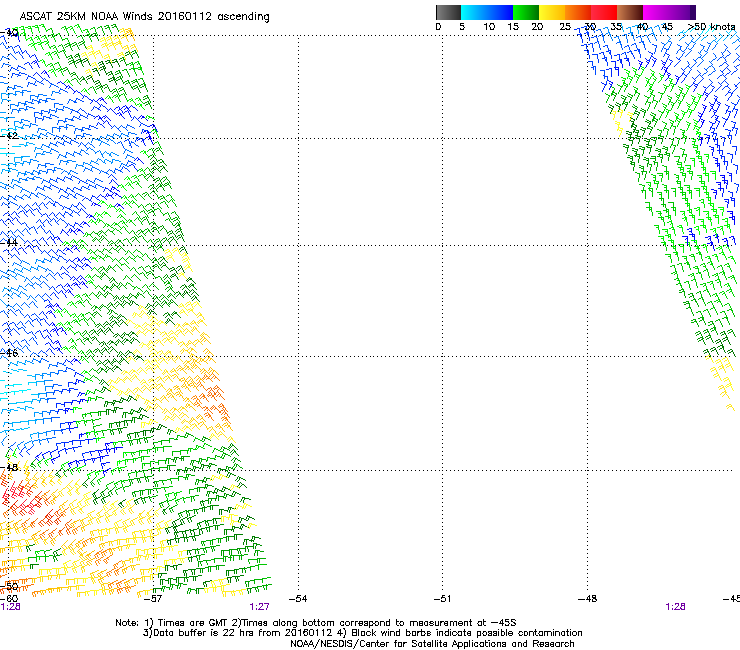Click the 'Note: 1) Times are GMT' text
This screenshot has height=650, width=740.
[x=172, y=623]
